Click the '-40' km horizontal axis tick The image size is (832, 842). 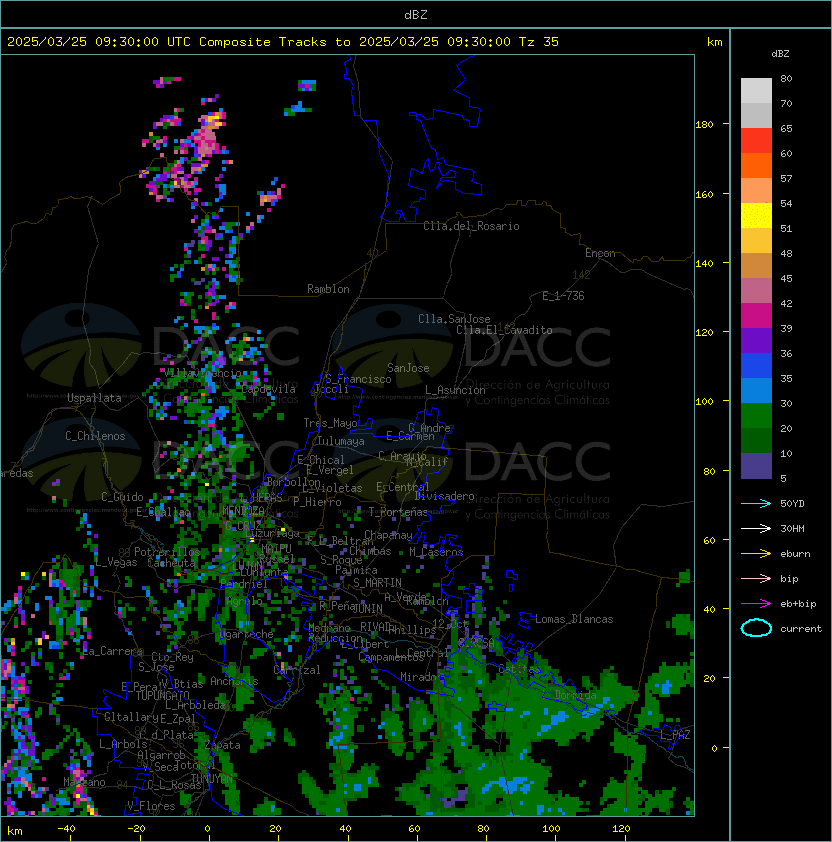click(66, 829)
